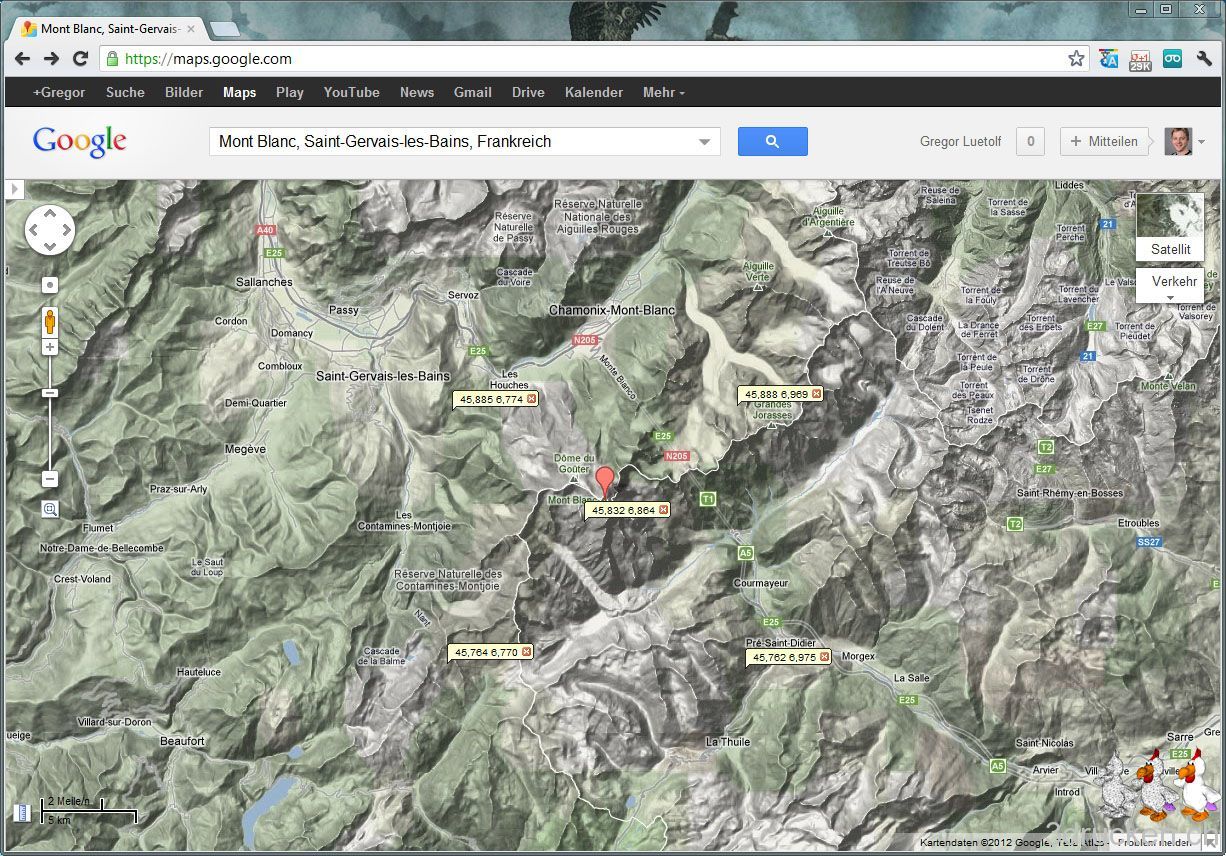Switch to Satellit map view
The height and width of the screenshot is (856, 1226).
click(x=1170, y=227)
